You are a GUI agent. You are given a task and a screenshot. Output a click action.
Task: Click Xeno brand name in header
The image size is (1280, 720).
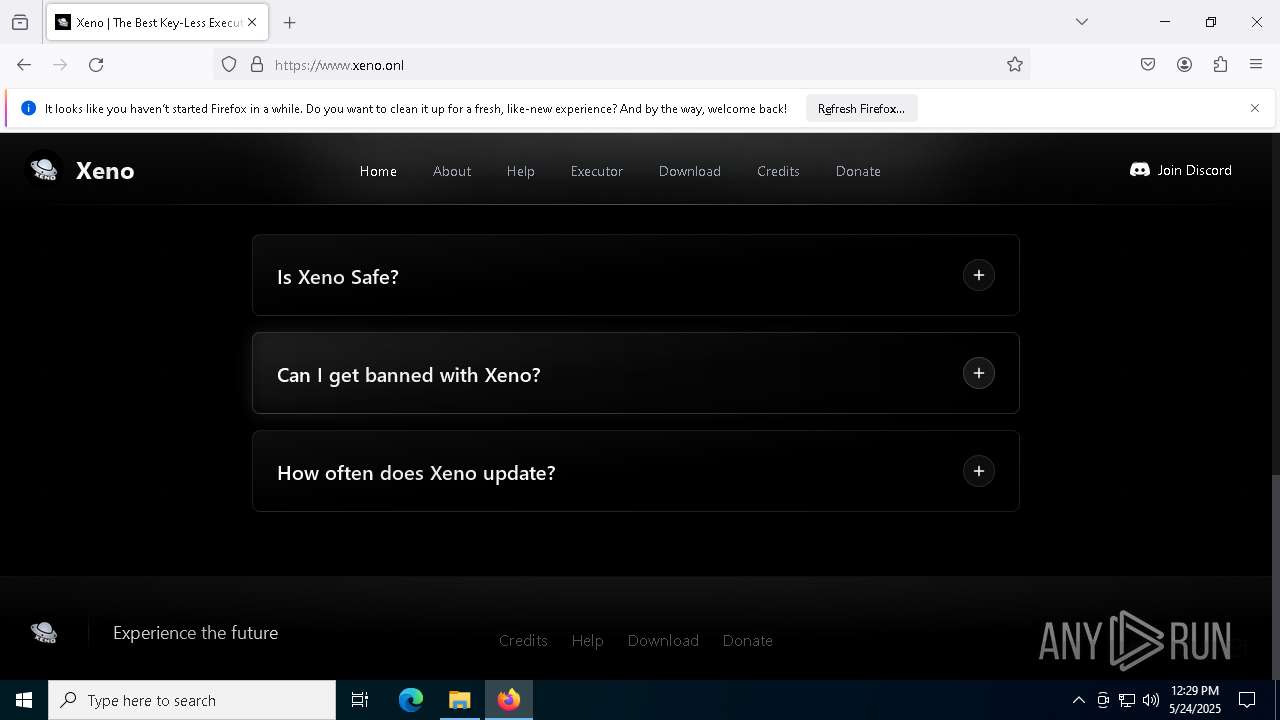105,170
